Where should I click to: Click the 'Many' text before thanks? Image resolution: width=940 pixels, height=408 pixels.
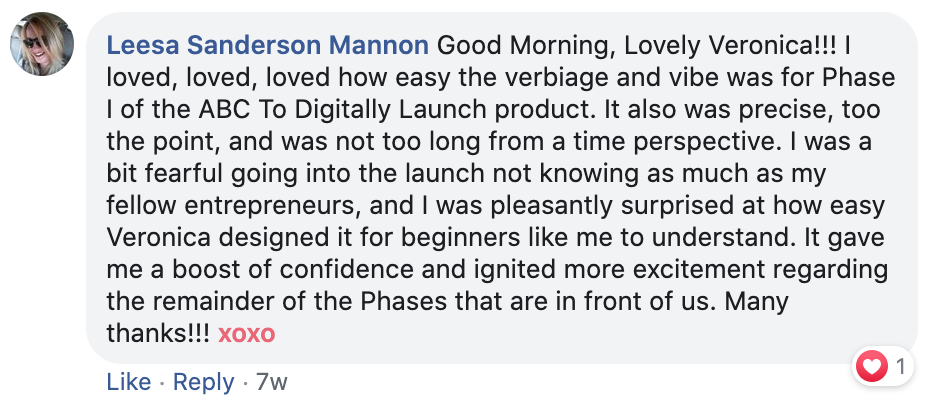(756, 301)
